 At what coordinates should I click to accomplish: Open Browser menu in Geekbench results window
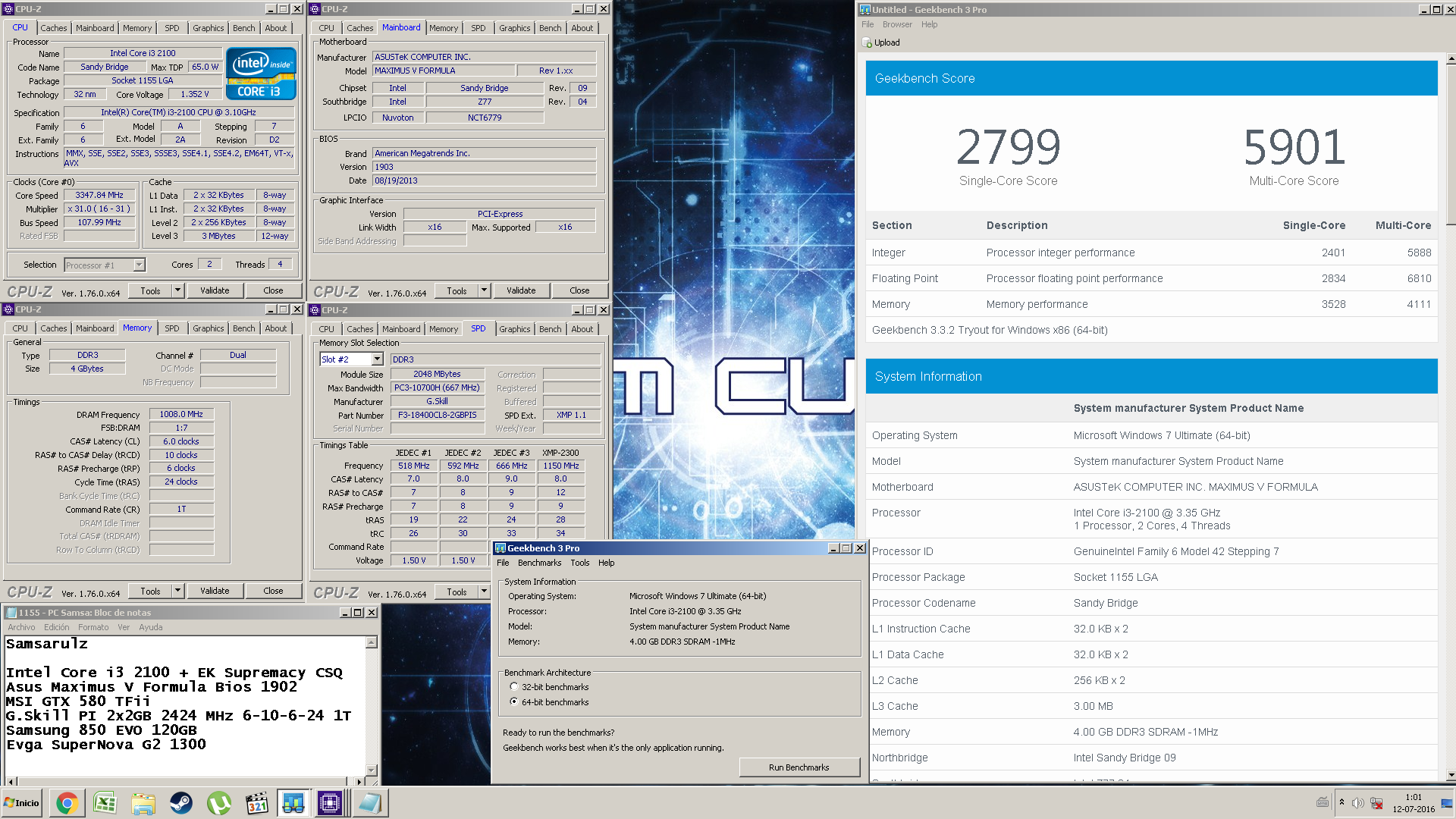897,24
